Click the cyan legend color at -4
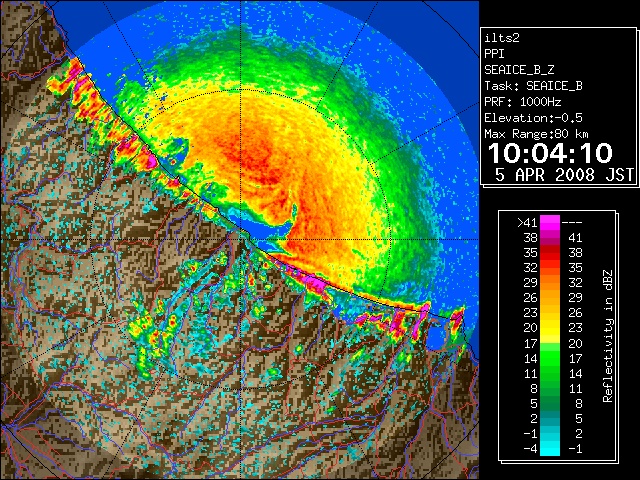Screen dimensions: 640x480 pyautogui.click(x=550, y=449)
